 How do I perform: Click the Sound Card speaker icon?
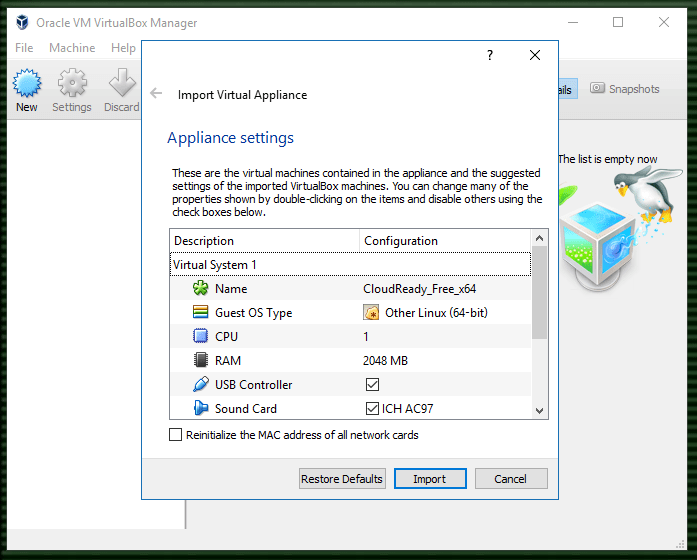(x=200, y=408)
